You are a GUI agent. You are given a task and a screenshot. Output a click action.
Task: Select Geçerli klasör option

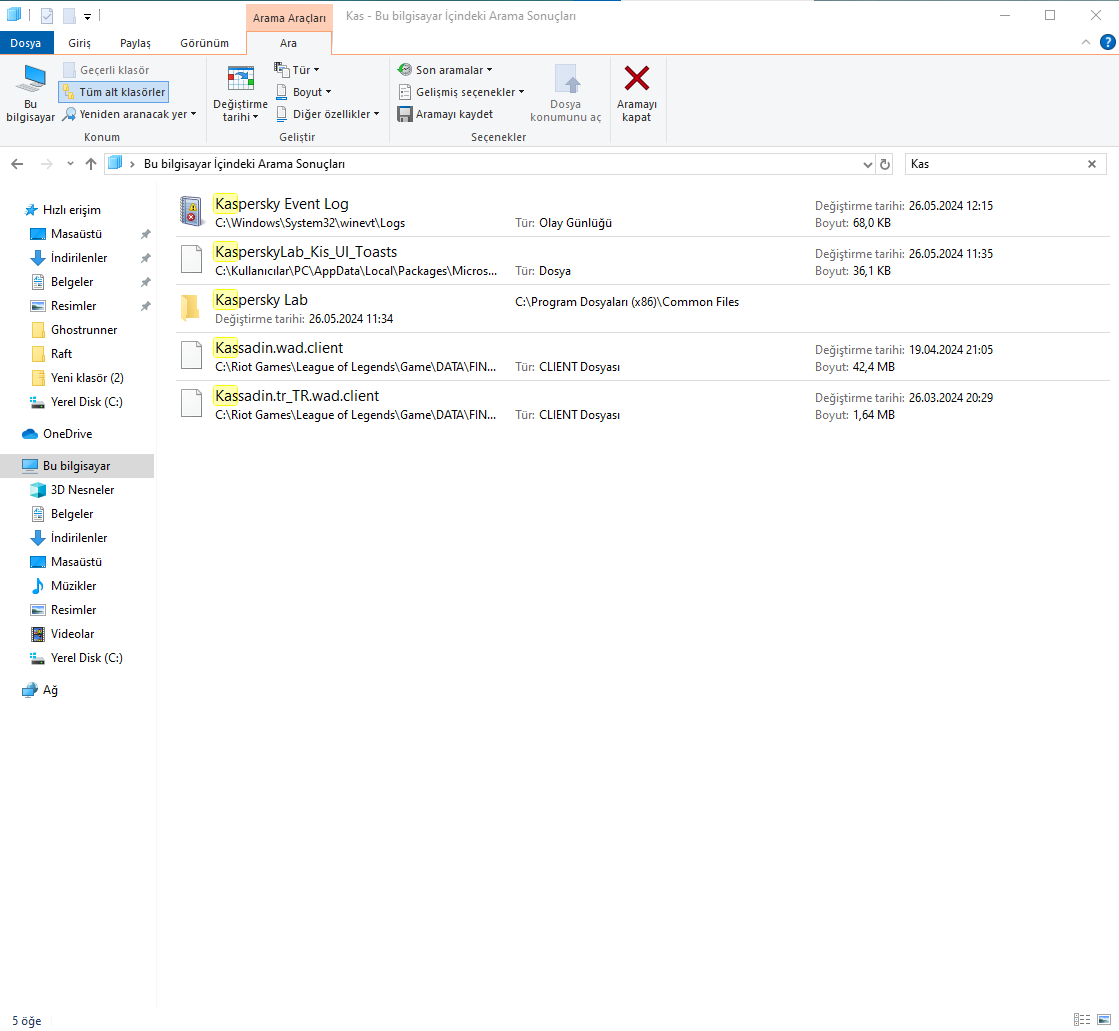pos(106,70)
